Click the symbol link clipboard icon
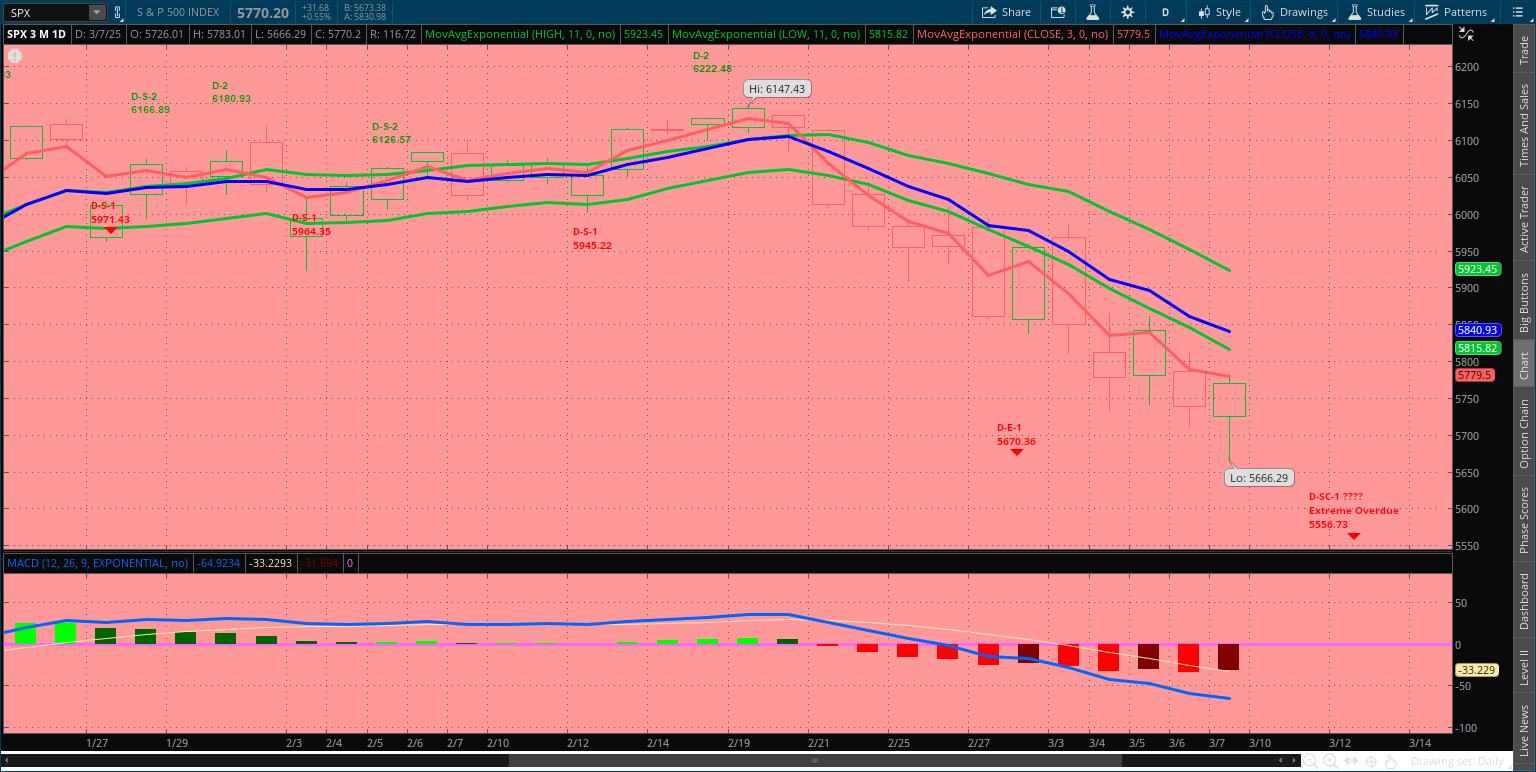1536x772 pixels. click(x=119, y=12)
